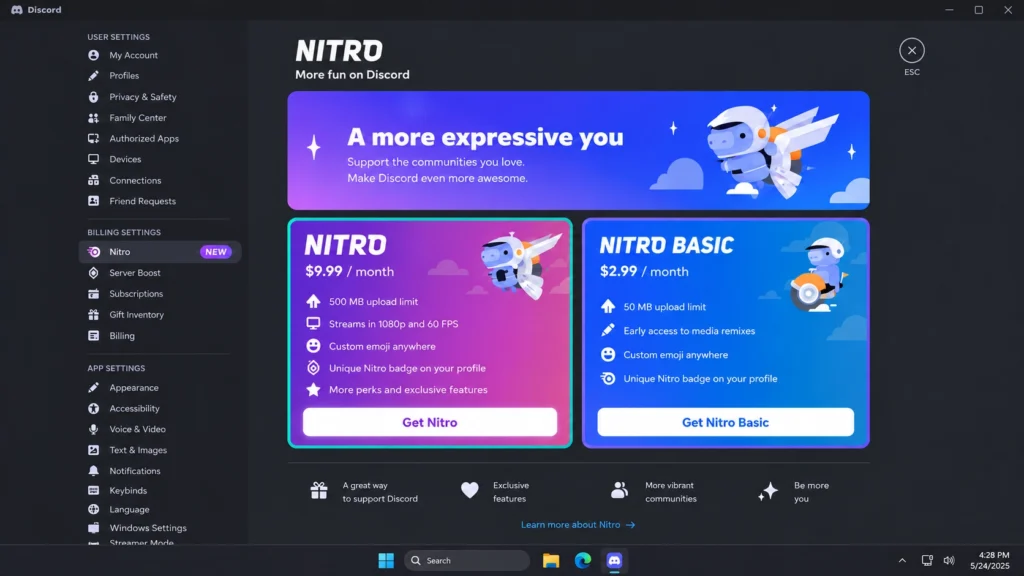Click the Get Nitro button
The height and width of the screenshot is (576, 1024).
tap(430, 423)
